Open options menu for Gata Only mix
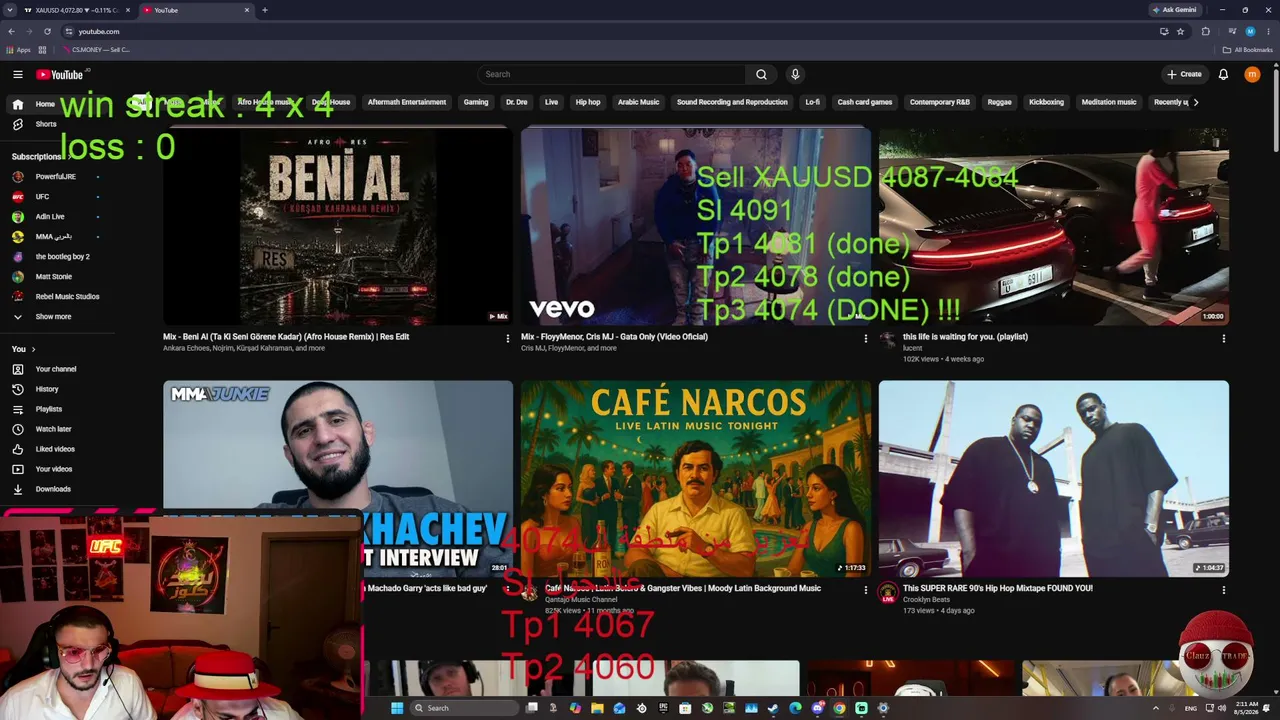The width and height of the screenshot is (1280, 720). click(866, 339)
